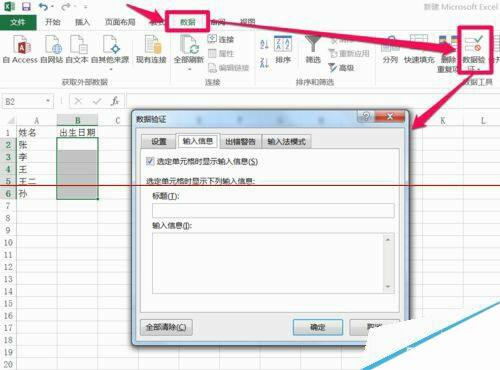Open the 设置 tab in dialog

coord(159,142)
